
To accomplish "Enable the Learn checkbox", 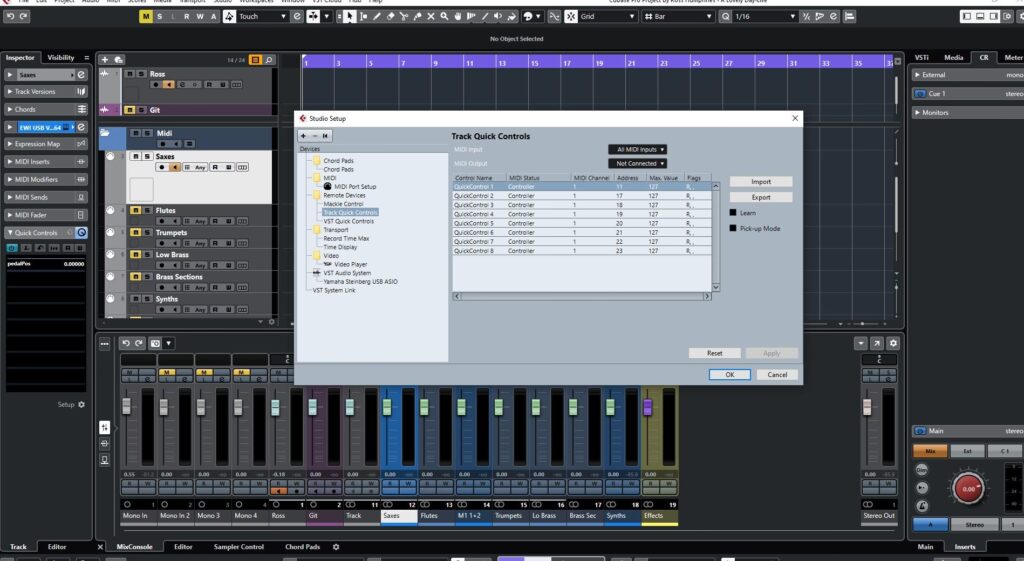I will 733,213.
